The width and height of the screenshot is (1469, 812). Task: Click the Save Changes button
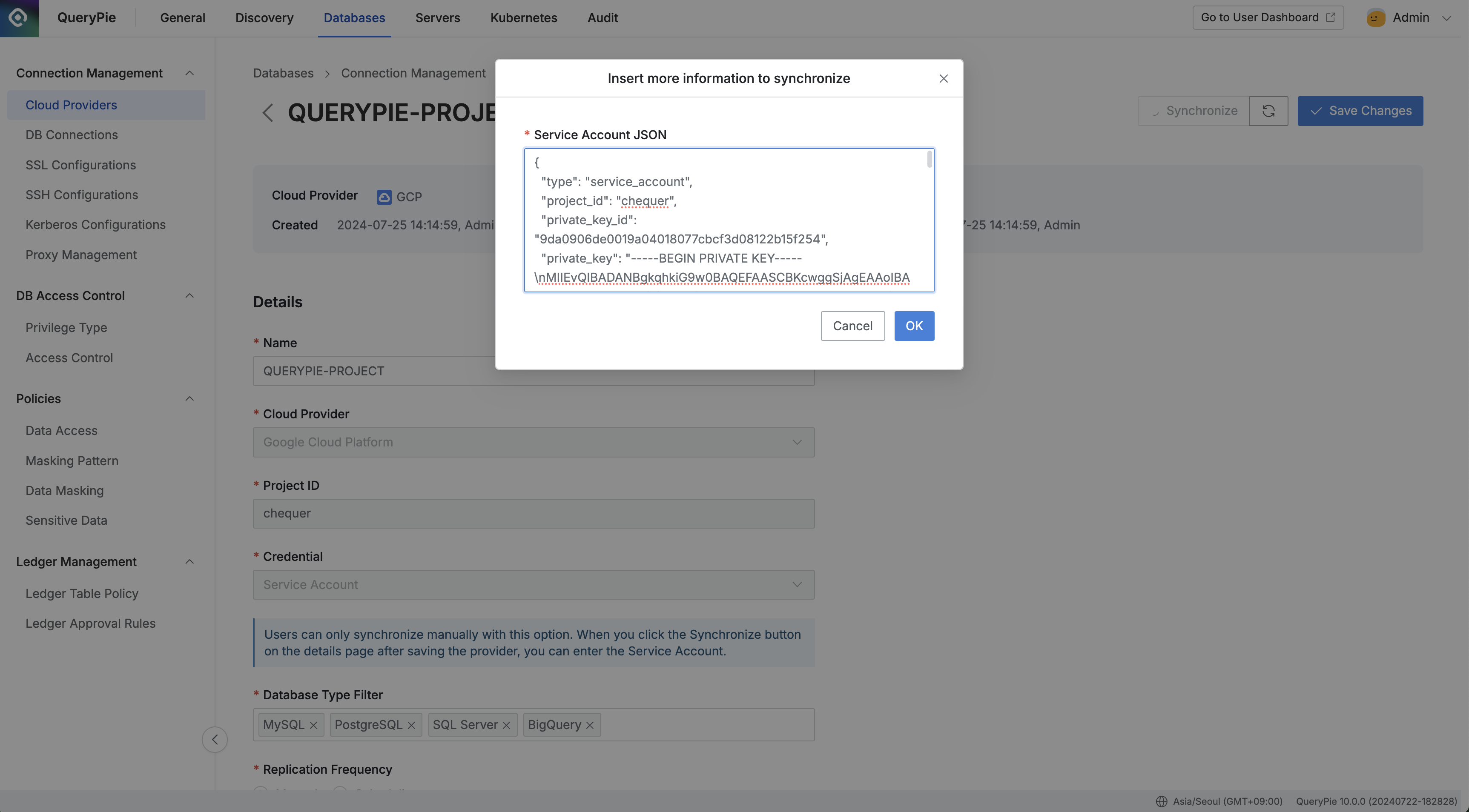point(1360,111)
